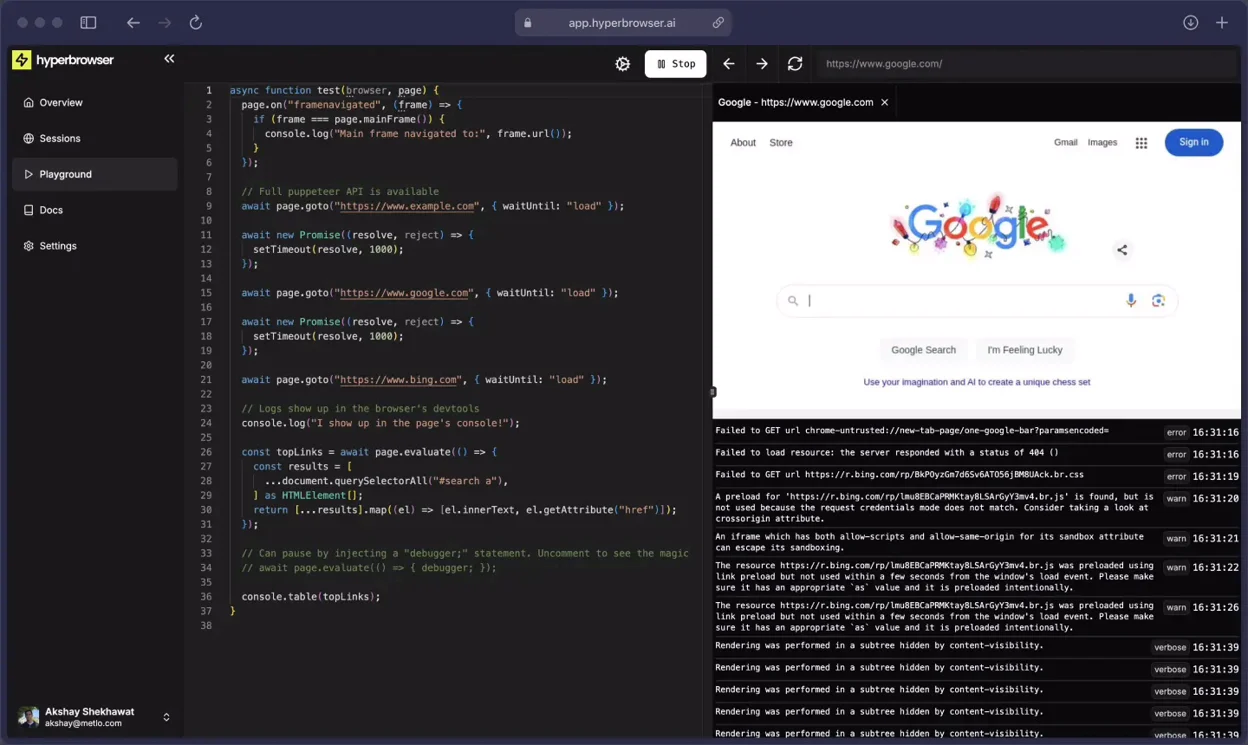The height and width of the screenshot is (745, 1248).
Task: Close the Google browser tab
Action: click(x=884, y=101)
